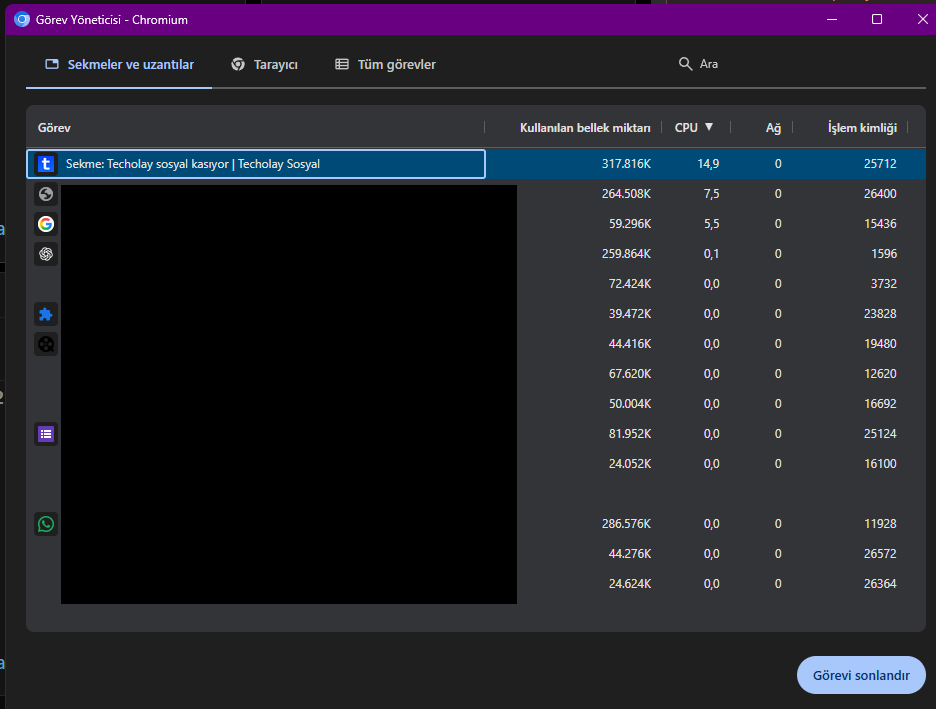Click the CPU value 7,5

coord(712,194)
